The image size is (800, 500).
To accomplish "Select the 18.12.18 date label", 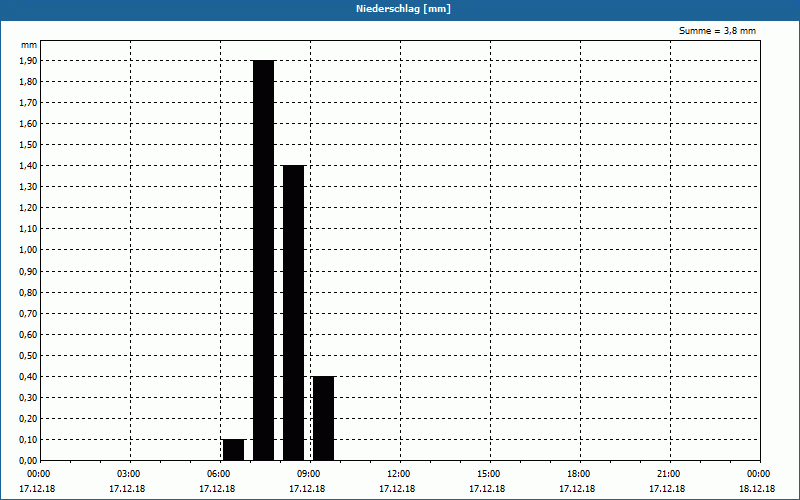I will [x=757, y=489].
